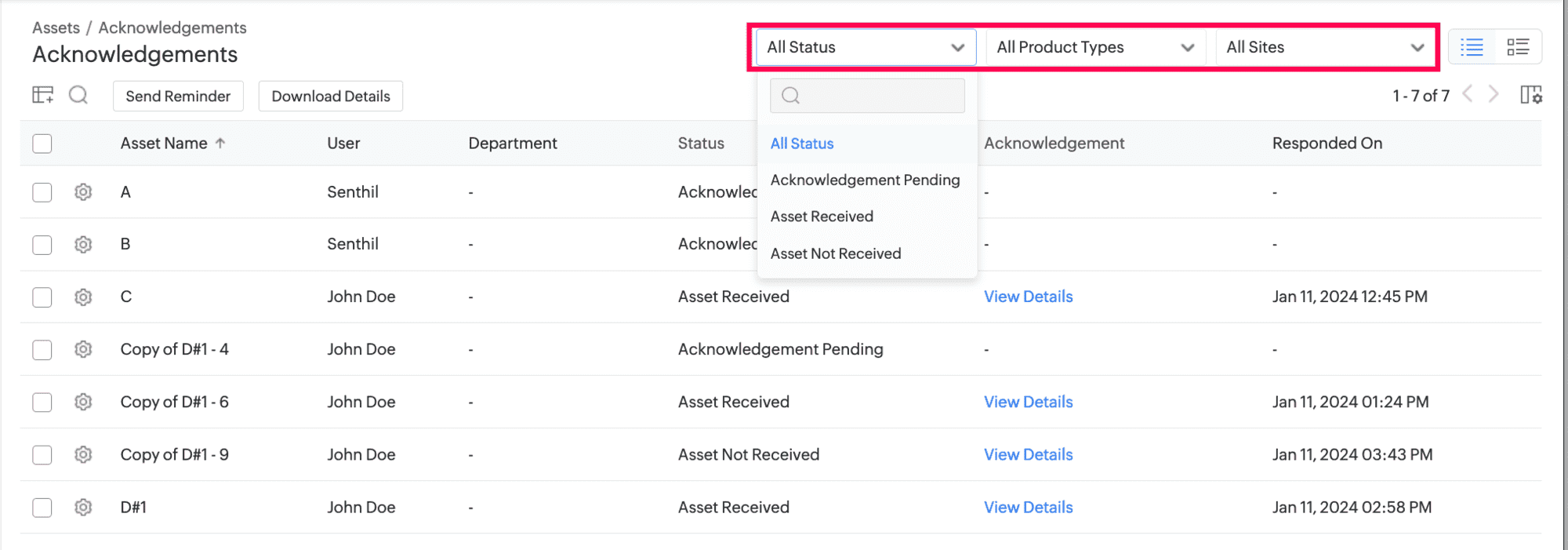Select Asset Not Received filter option

(x=836, y=253)
